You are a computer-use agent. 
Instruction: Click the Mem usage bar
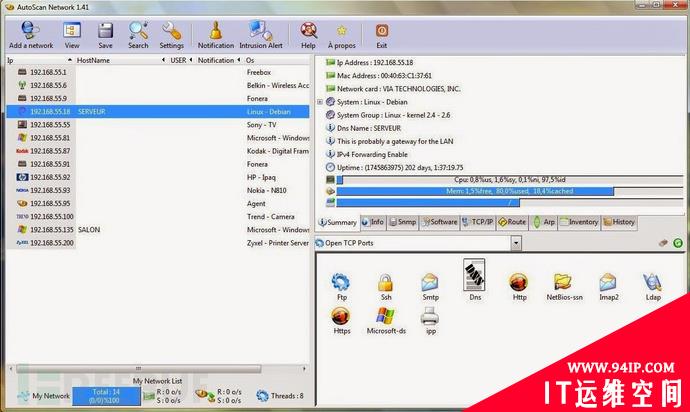(510, 191)
